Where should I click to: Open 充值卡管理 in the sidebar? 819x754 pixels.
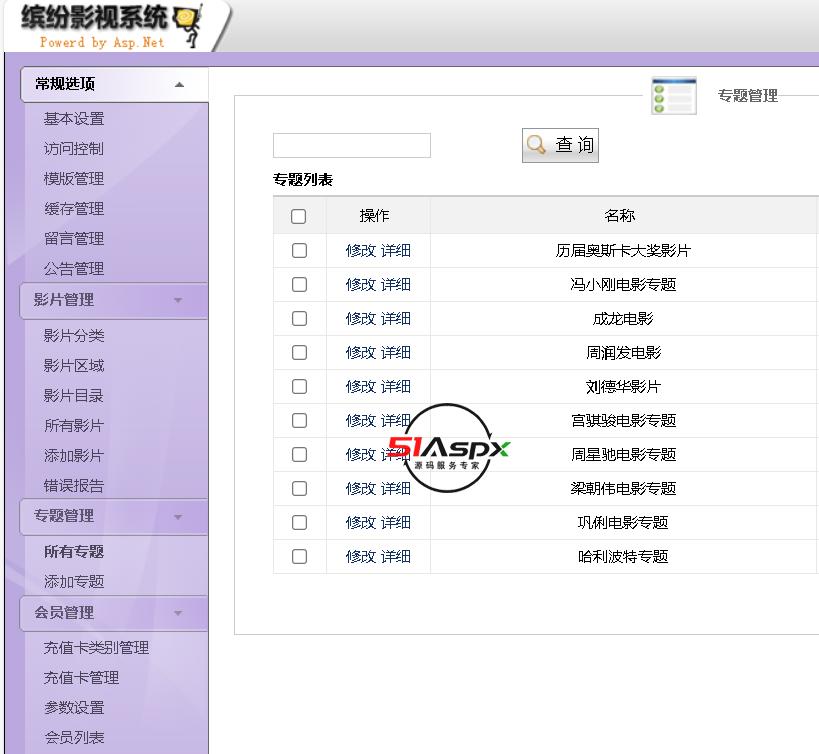click(x=81, y=678)
